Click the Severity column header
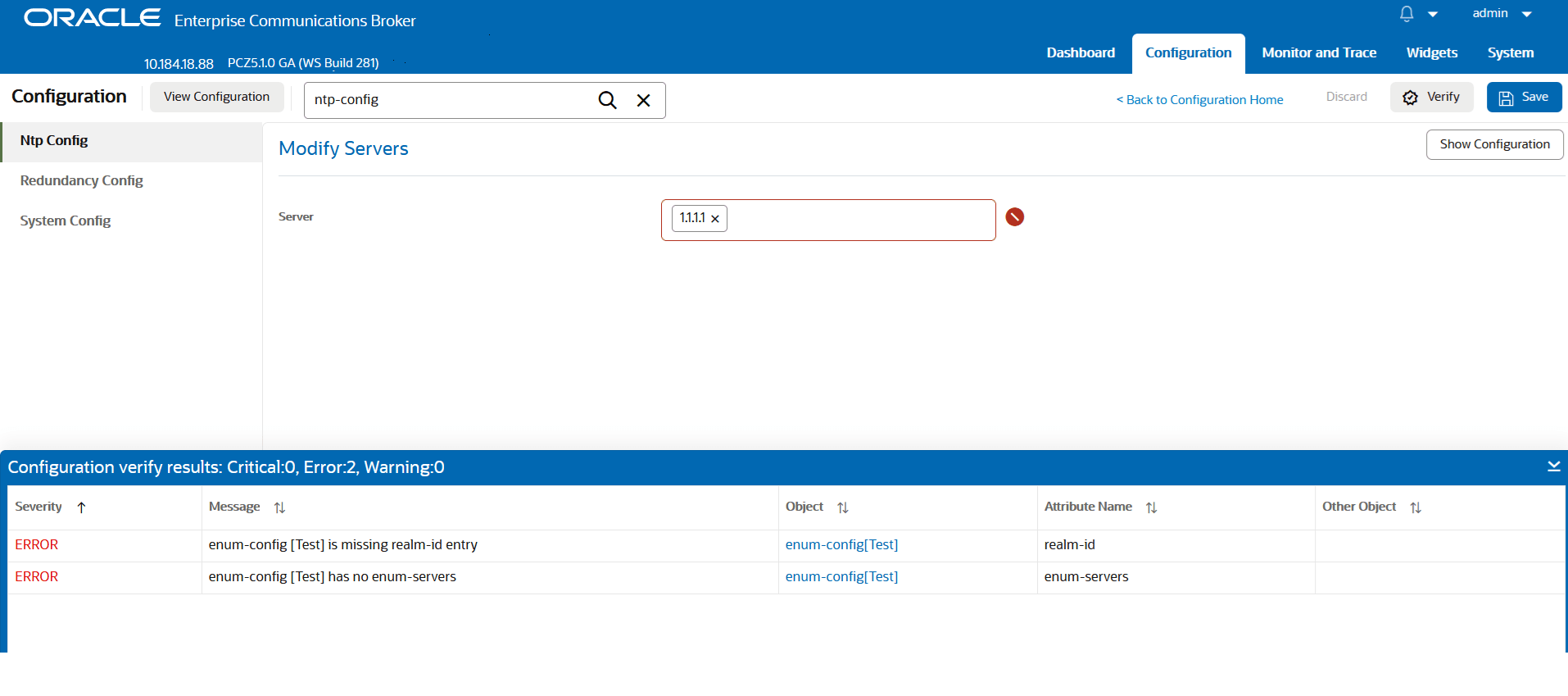Viewport: 1568px width, 696px height. click(x=39, y=507)
